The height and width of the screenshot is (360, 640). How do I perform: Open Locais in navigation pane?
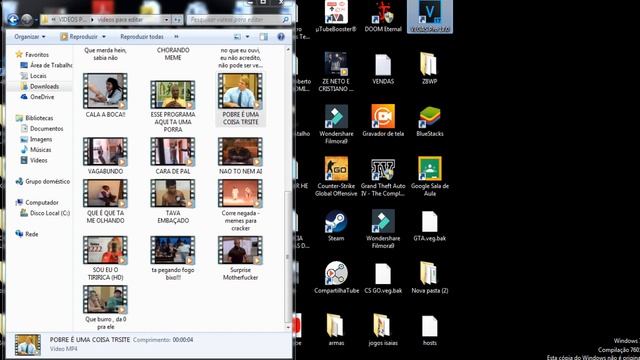point(33,76)
